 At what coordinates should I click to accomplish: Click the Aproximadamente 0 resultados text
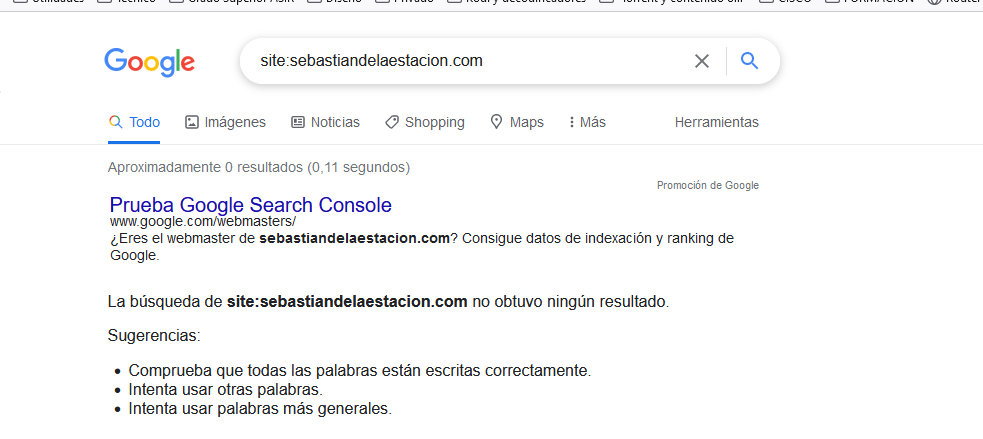(259, 167)
